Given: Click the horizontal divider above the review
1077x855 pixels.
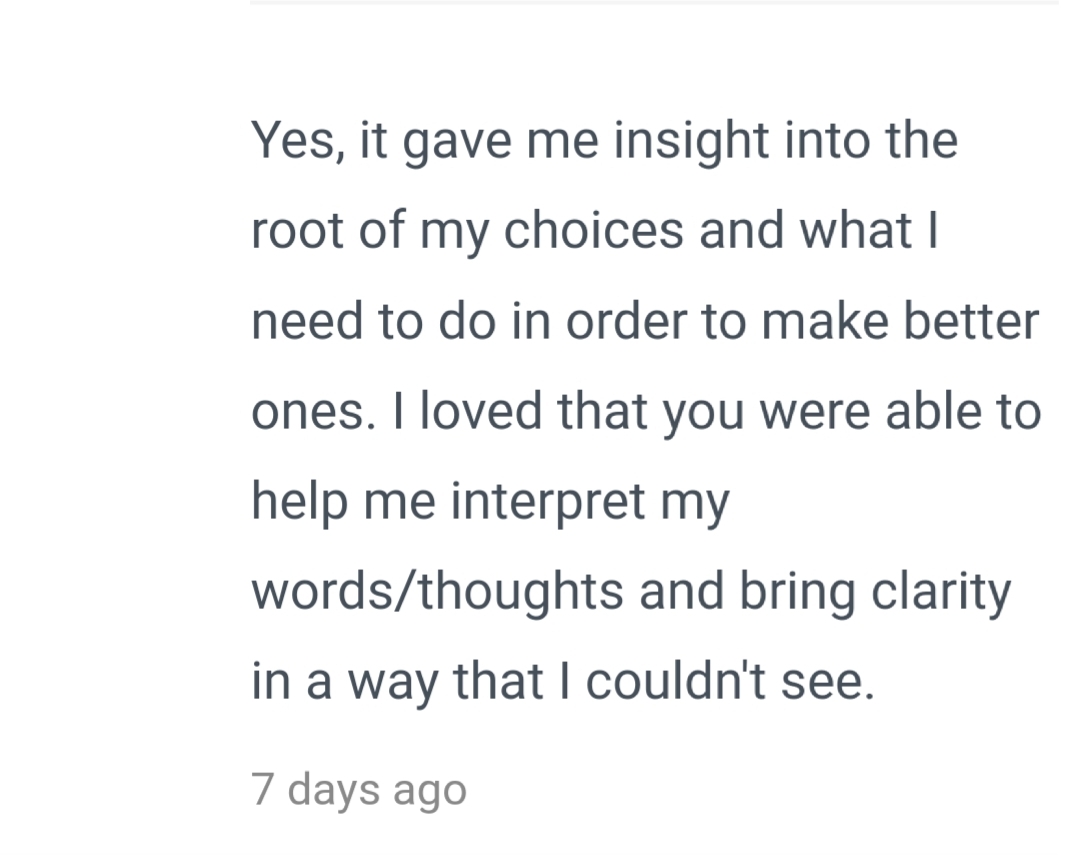Looking at the screenshot, I should 654,2.
